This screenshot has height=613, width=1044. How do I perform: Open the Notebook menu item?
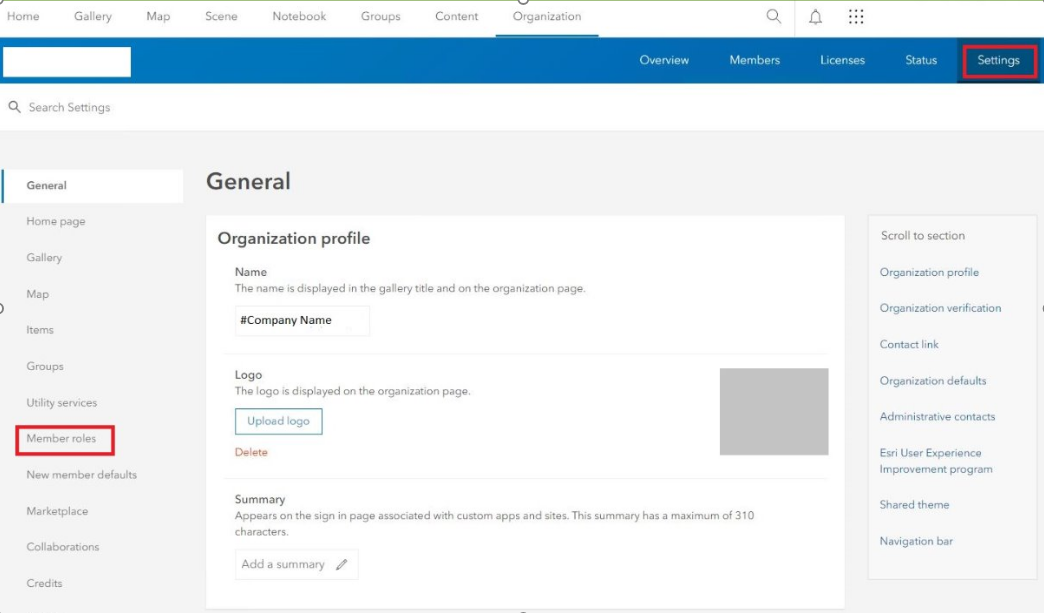(299, 17)
